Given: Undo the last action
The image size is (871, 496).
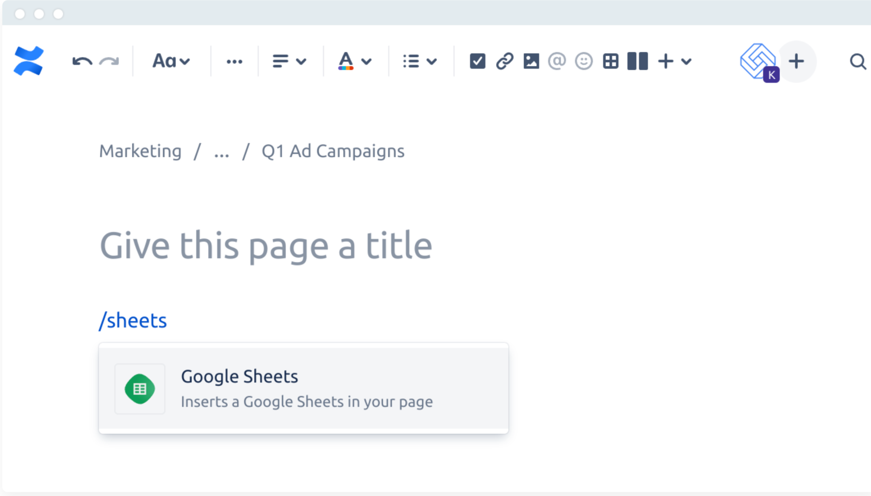Looking at the screenshot, I should coord(82,62).
